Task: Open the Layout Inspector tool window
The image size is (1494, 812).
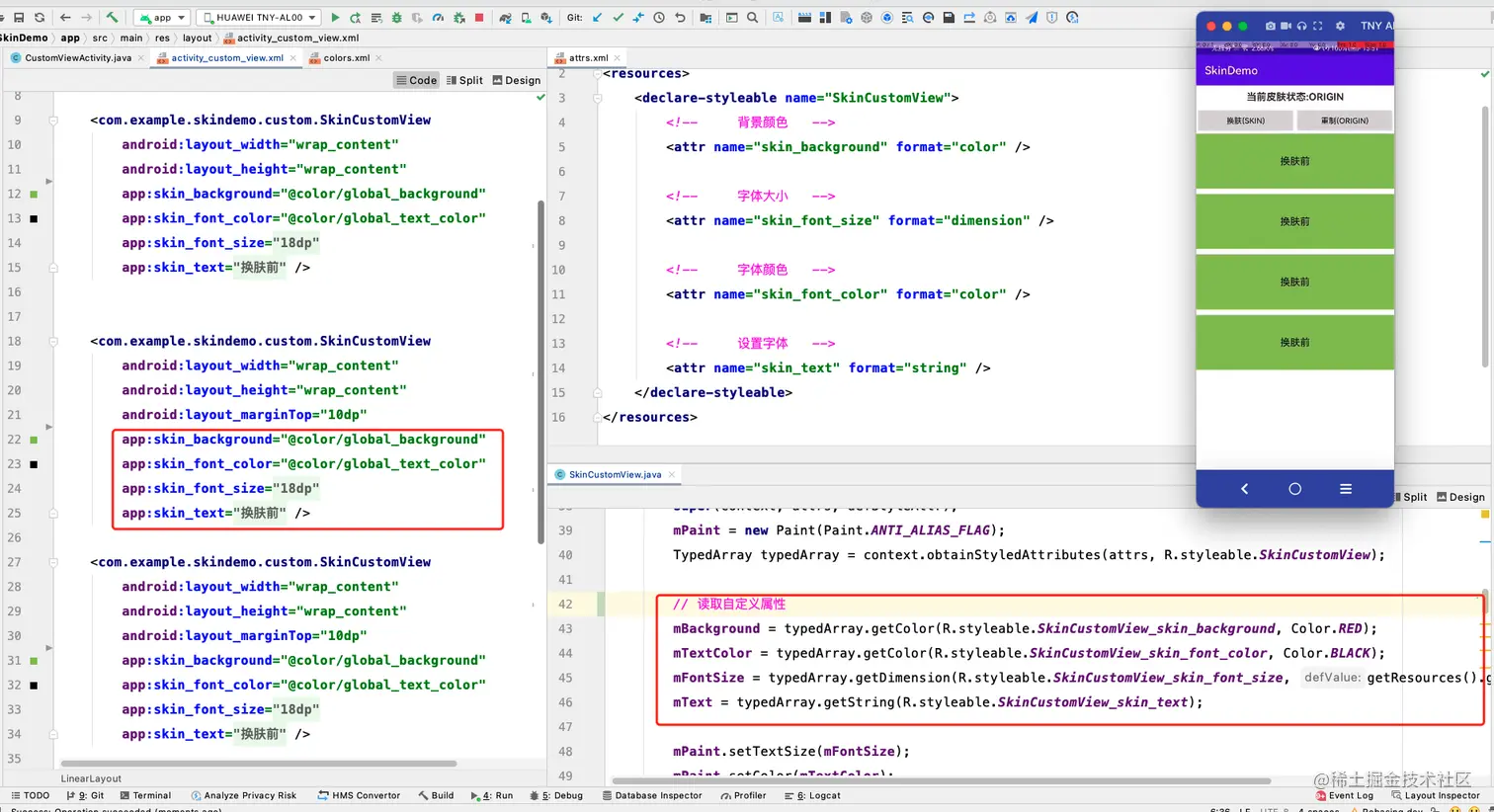Action: pyautogui.click(x=1436, y=796)
